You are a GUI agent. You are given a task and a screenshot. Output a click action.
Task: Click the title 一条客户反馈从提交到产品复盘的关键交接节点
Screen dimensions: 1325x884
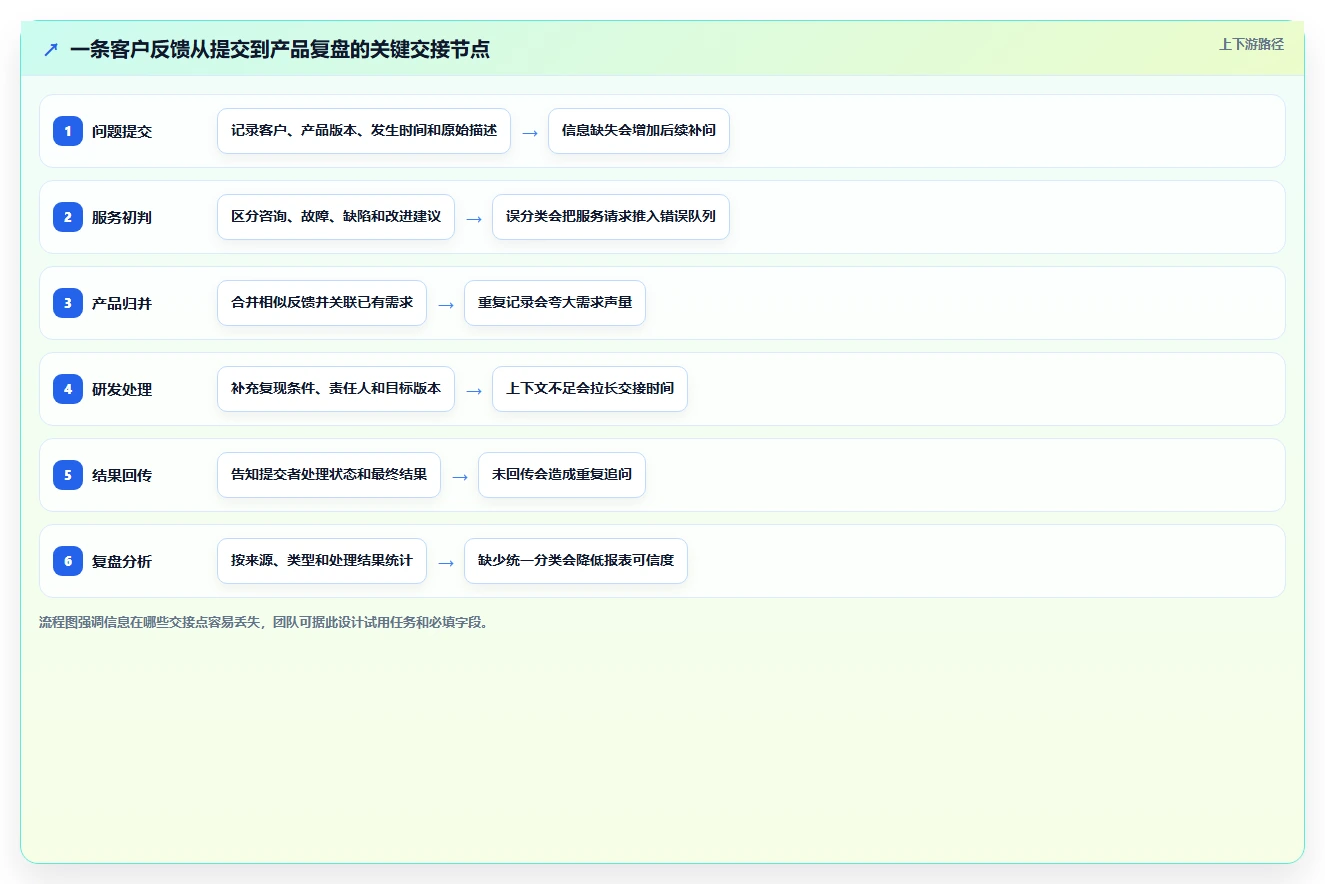coord(280,49)
